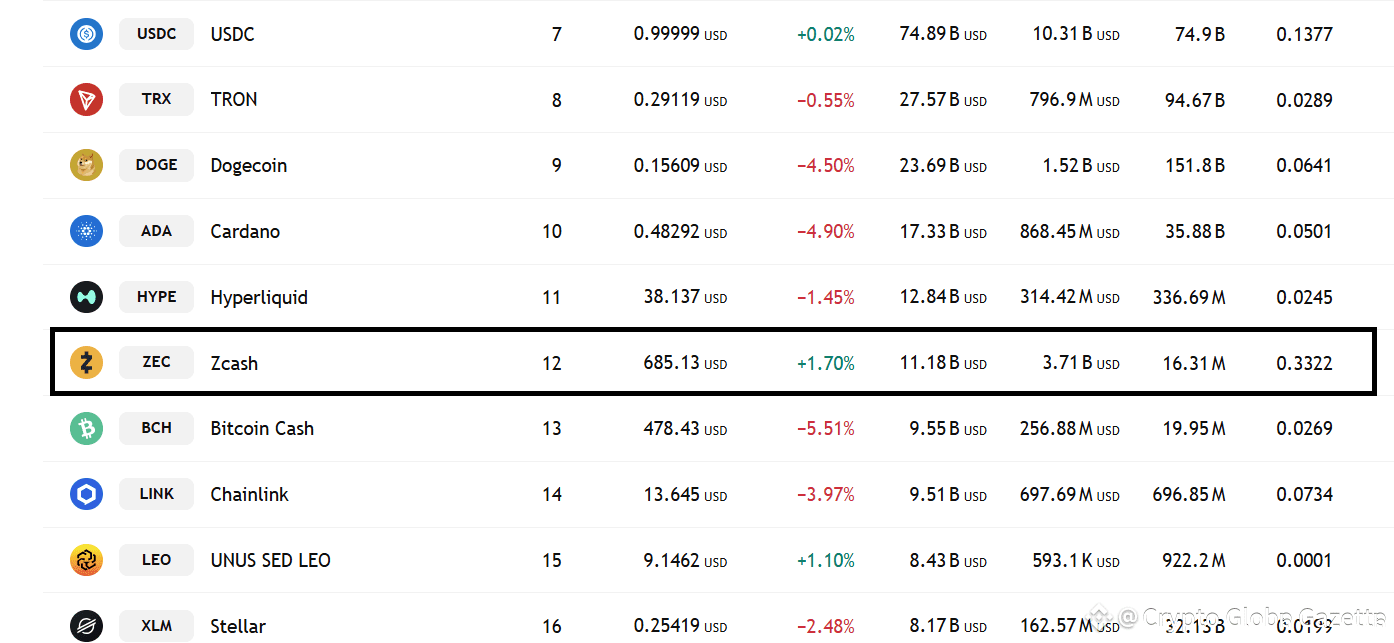Click the Chainlink hexagon logo
The height and width of the screenshot is (643, 1394).
click(86, 494)
